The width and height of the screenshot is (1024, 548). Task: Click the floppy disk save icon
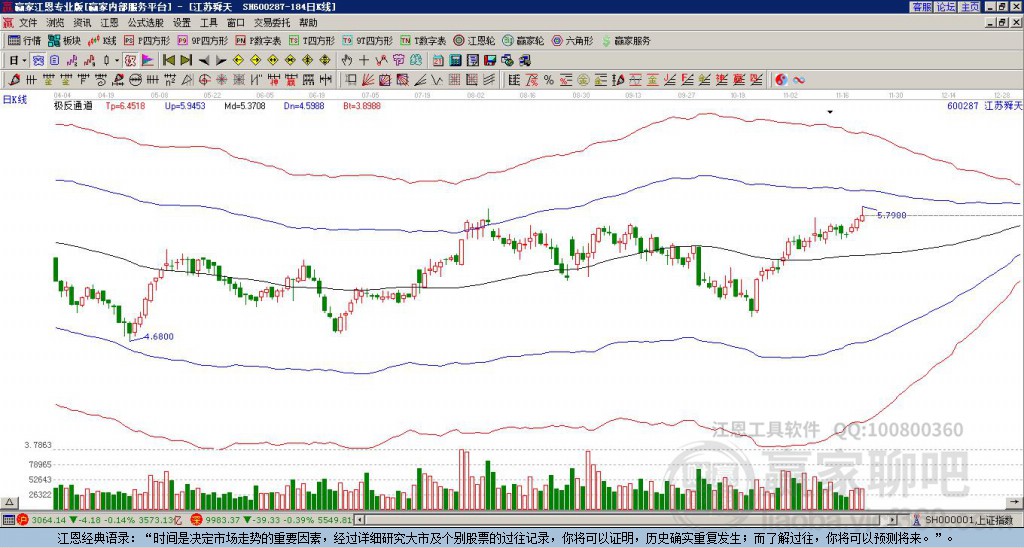(x=490, y=61)
